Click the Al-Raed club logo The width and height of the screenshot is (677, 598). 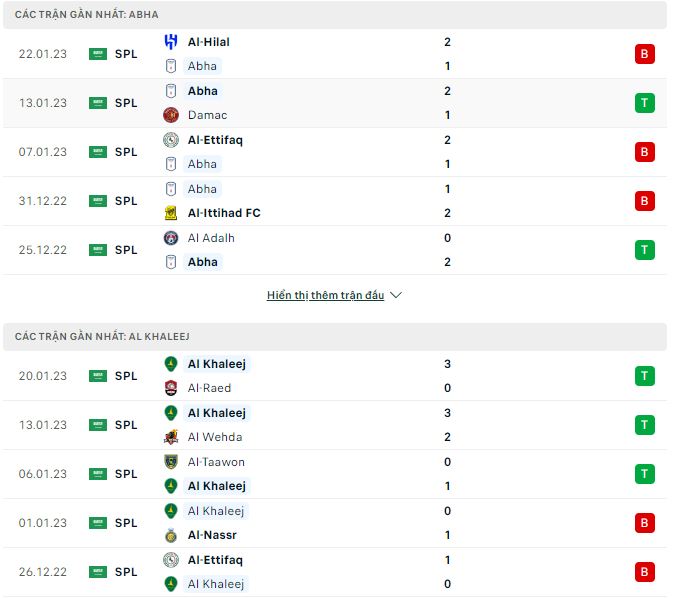170,388
